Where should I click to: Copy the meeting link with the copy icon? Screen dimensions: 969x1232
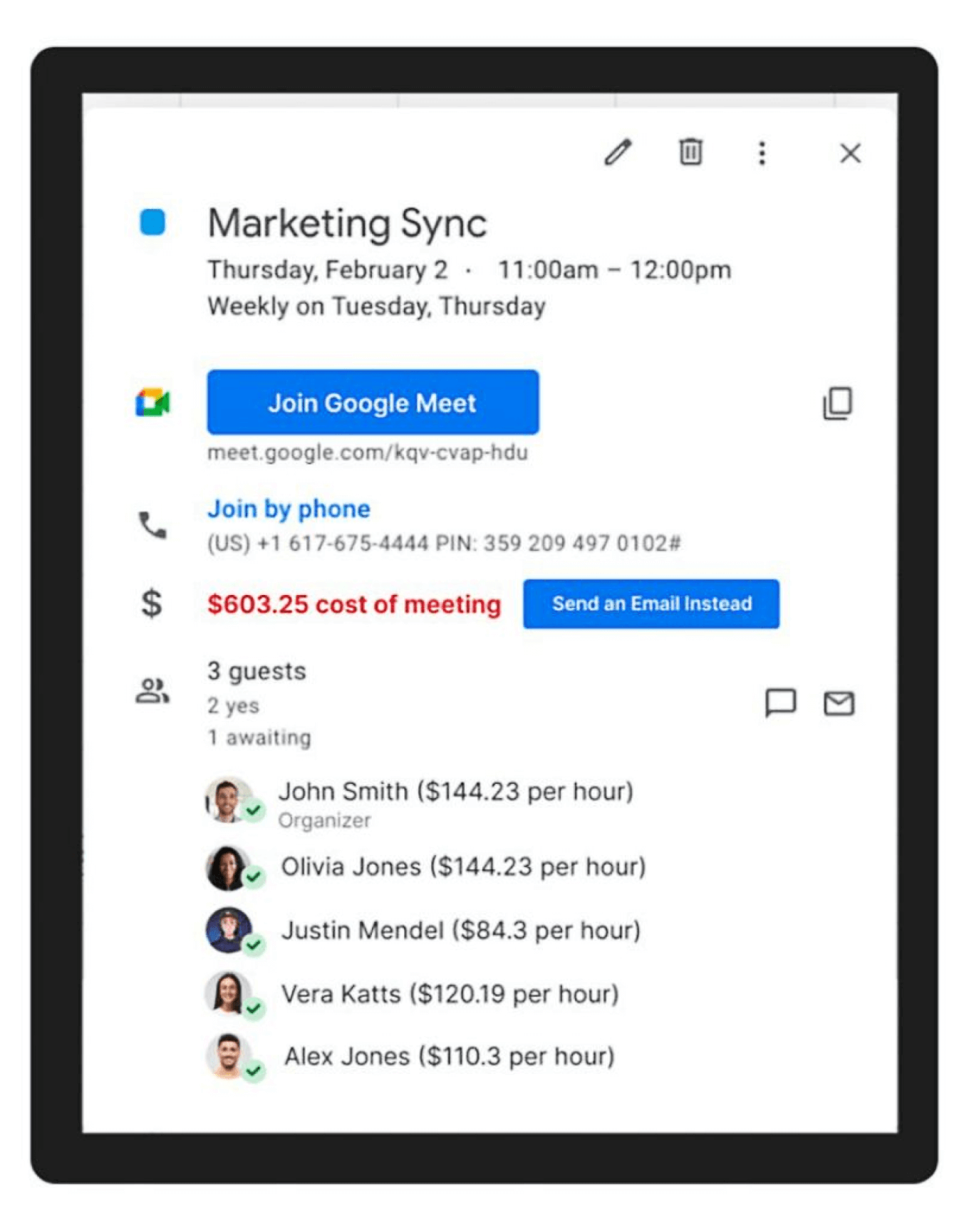click(x=837, y=403)
